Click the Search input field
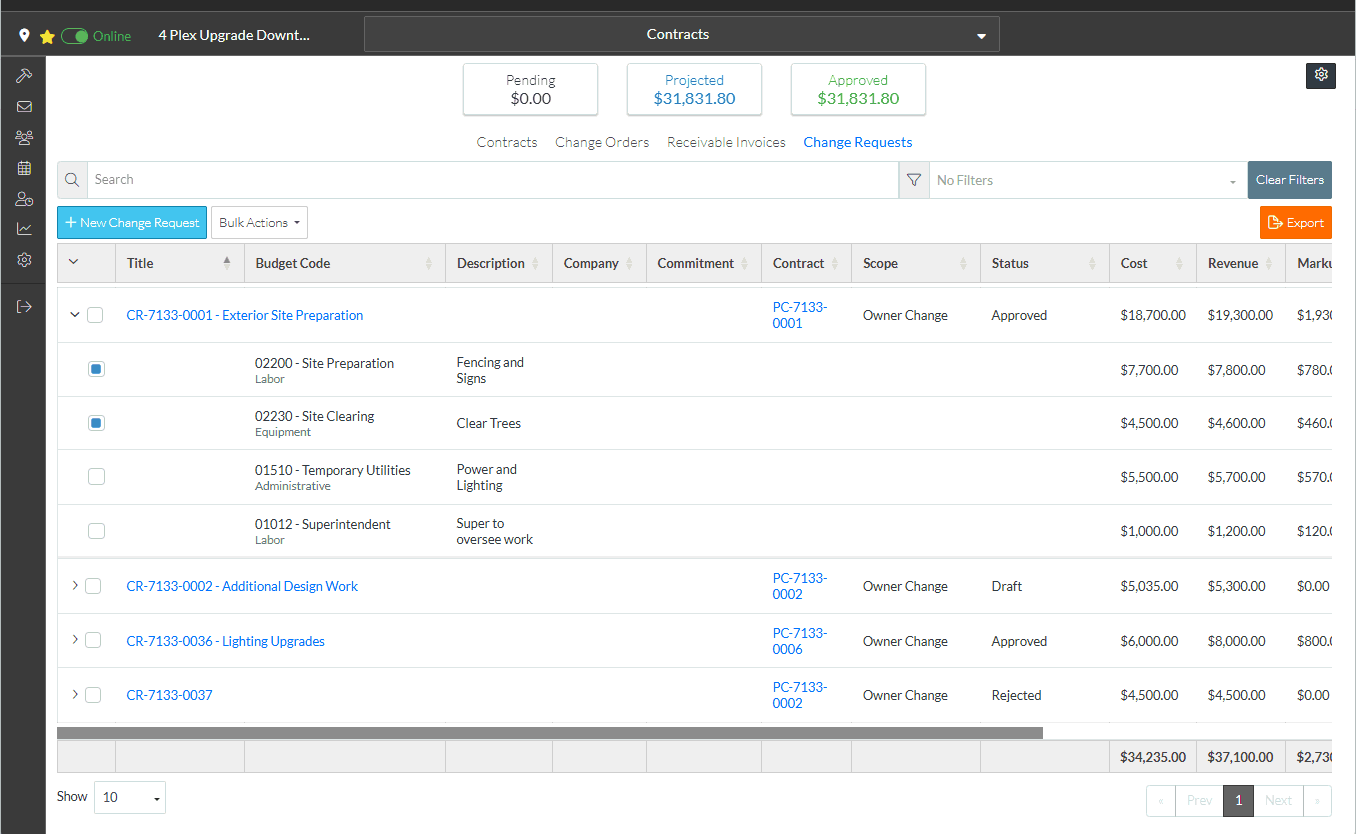Image resolution: width=1356 pixels, height=834 pixels. coord(493,180)
